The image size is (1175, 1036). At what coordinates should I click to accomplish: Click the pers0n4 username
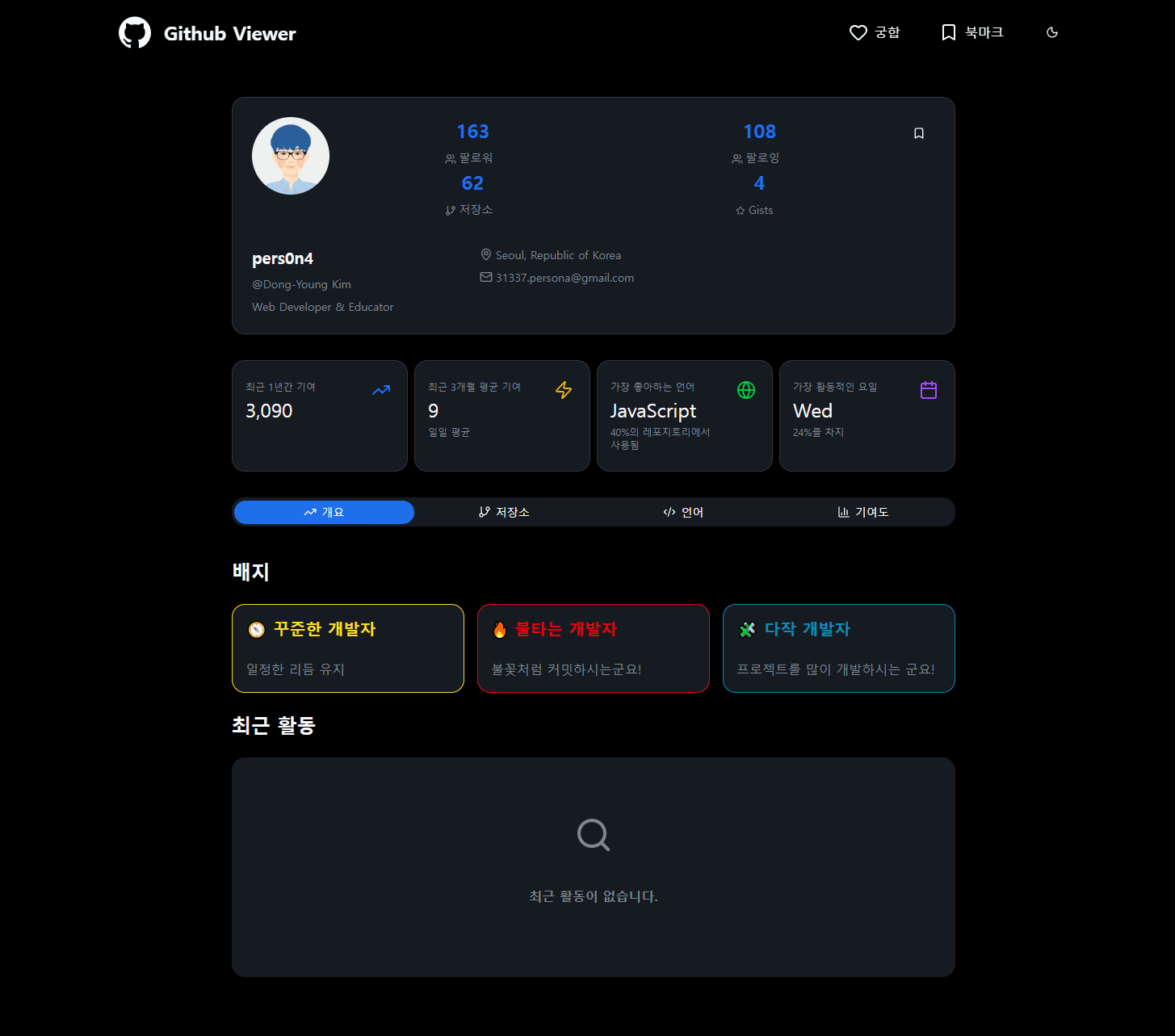(x=282, y=258)
